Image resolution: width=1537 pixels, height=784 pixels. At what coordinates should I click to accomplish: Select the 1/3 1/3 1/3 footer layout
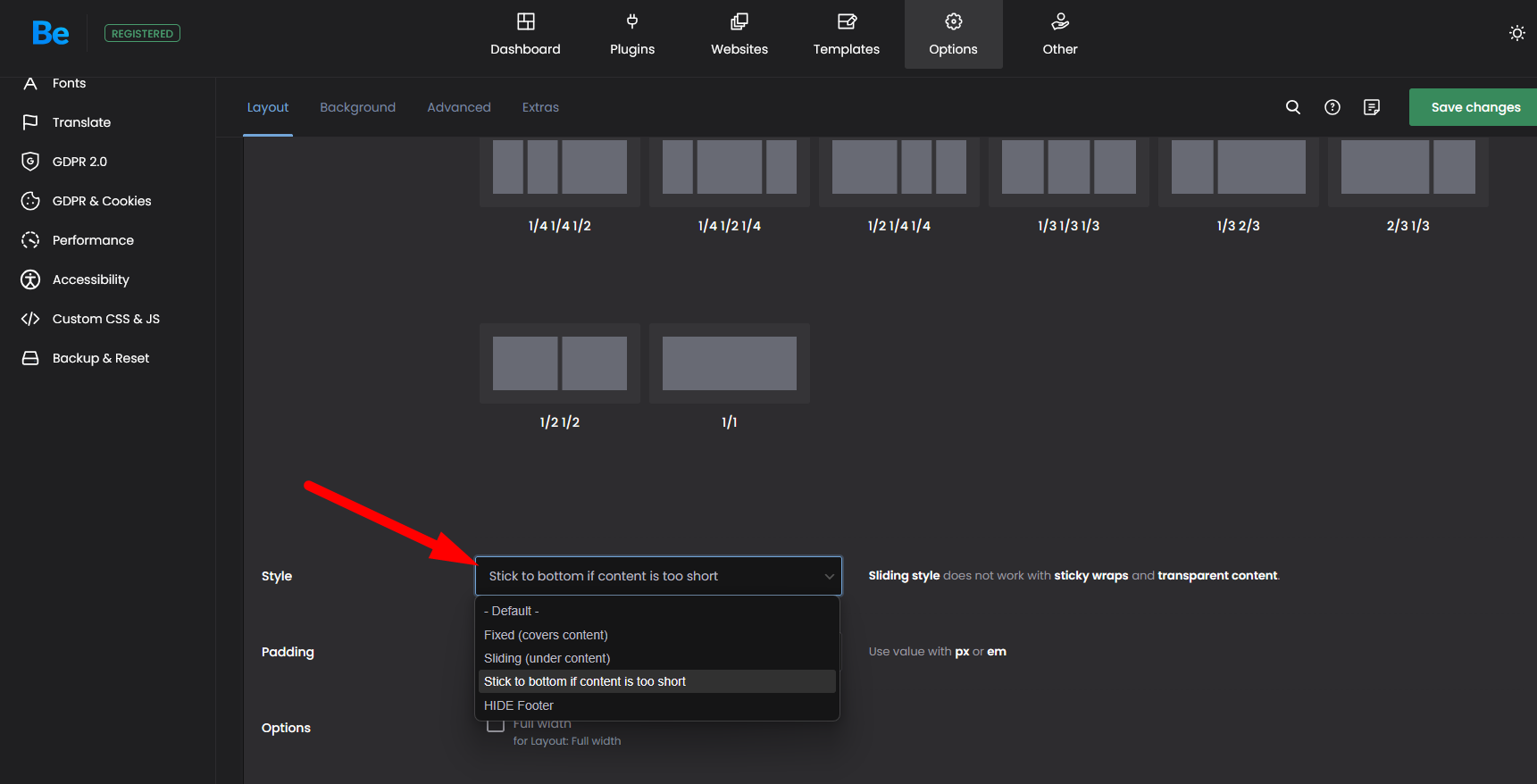pos(1068,168)
